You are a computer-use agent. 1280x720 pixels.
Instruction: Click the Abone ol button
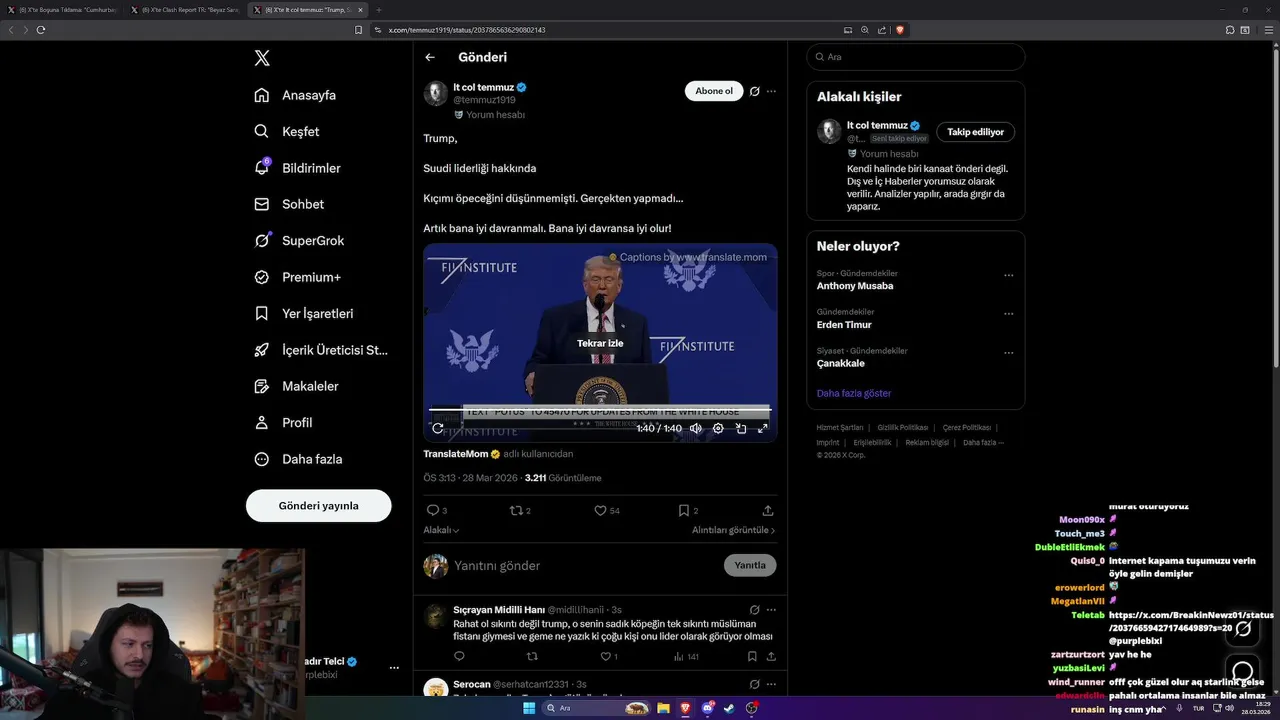tap(714, 91)
